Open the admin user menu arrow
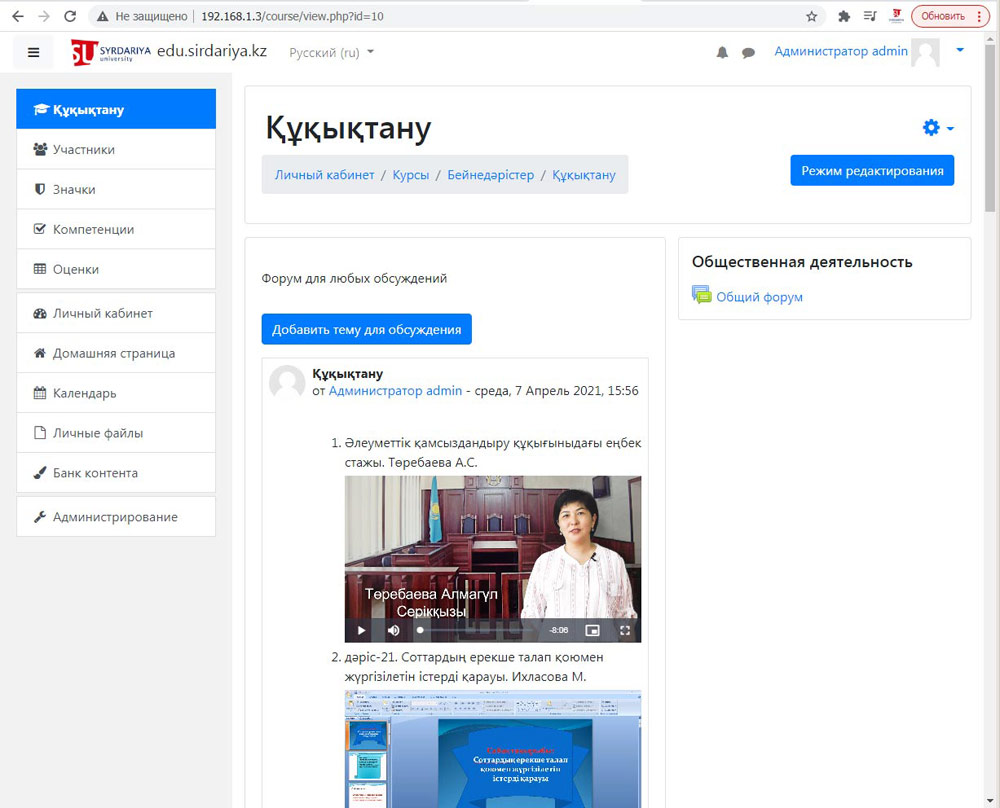This screenshot has height=808, width=1000. 960,51
